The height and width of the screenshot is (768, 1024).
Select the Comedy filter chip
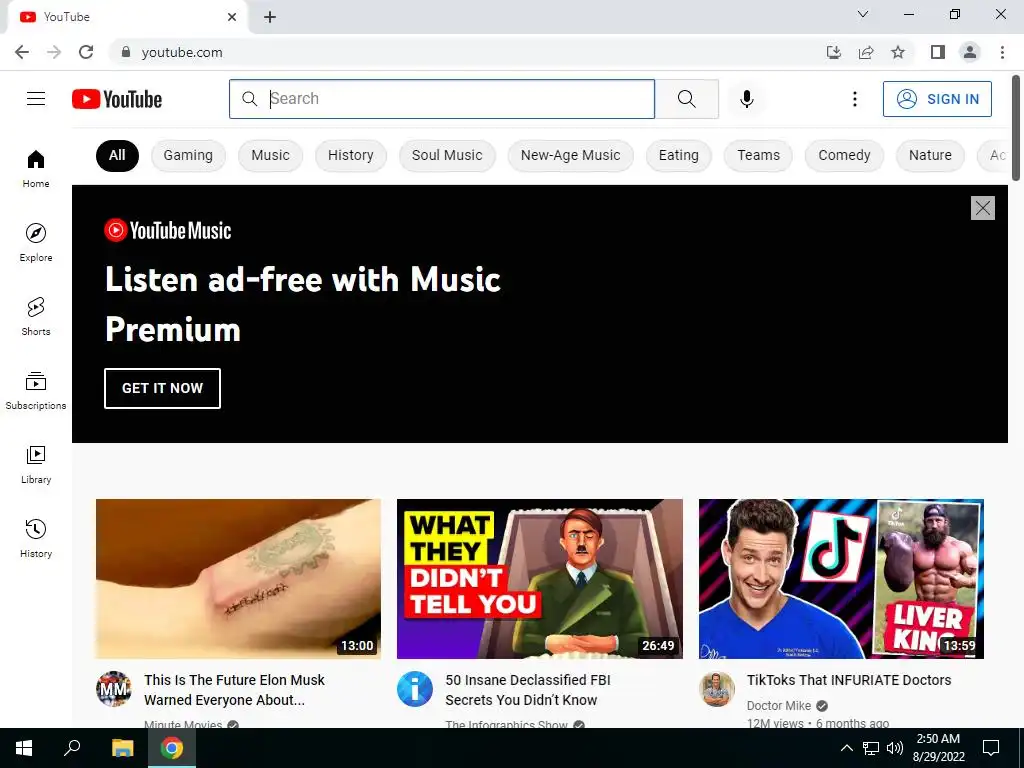(844, 155)
